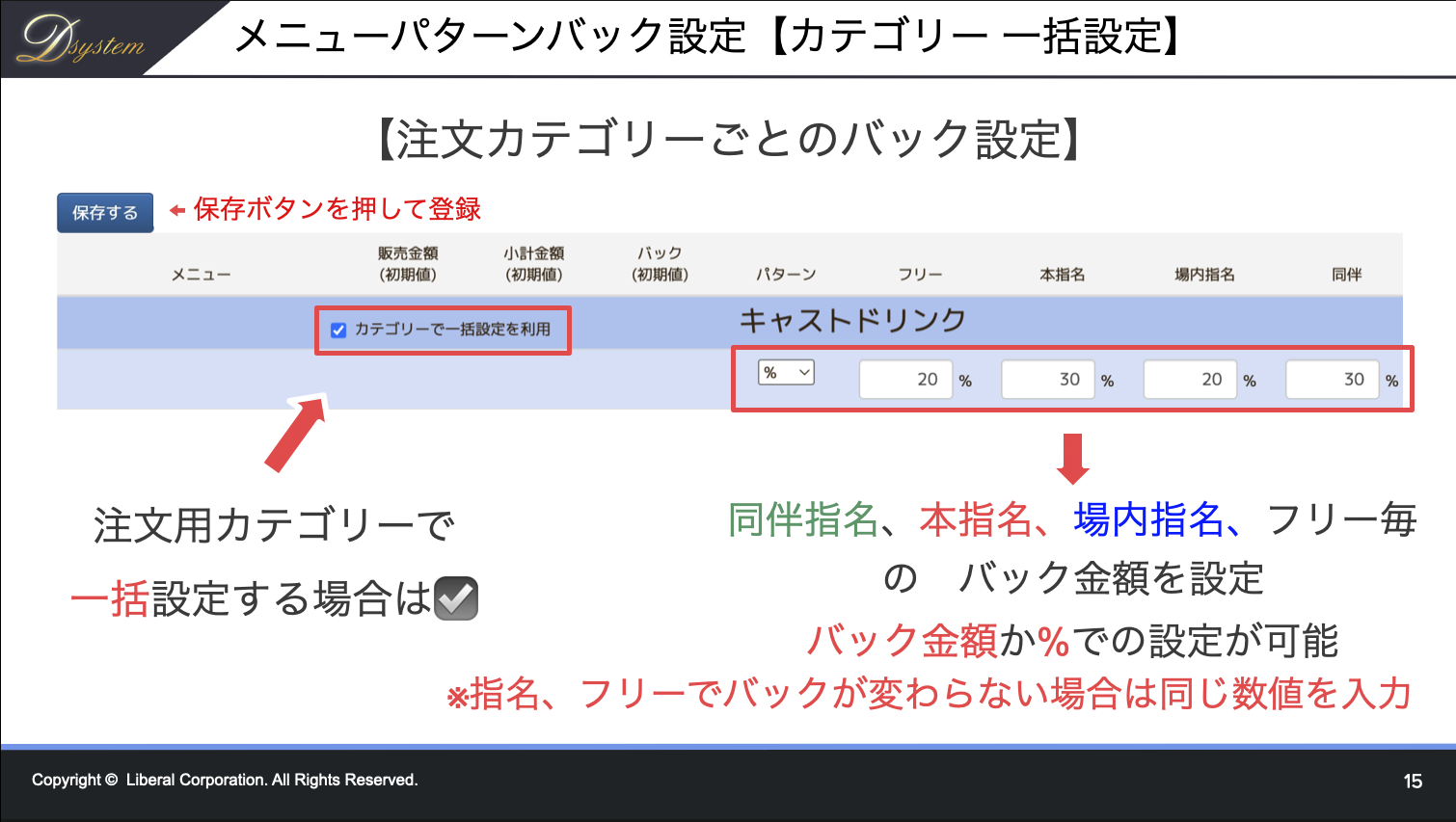Click the 本指名 column header

[1063, 275]
